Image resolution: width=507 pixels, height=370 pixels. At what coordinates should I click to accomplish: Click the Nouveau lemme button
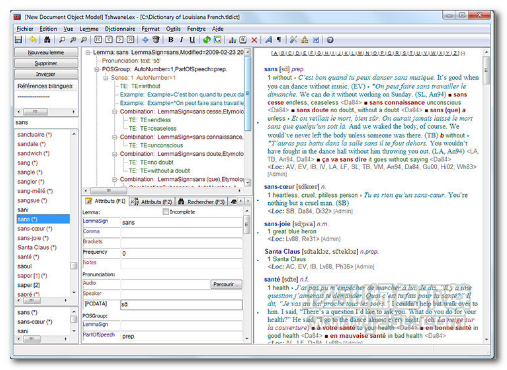pos(46,53)
